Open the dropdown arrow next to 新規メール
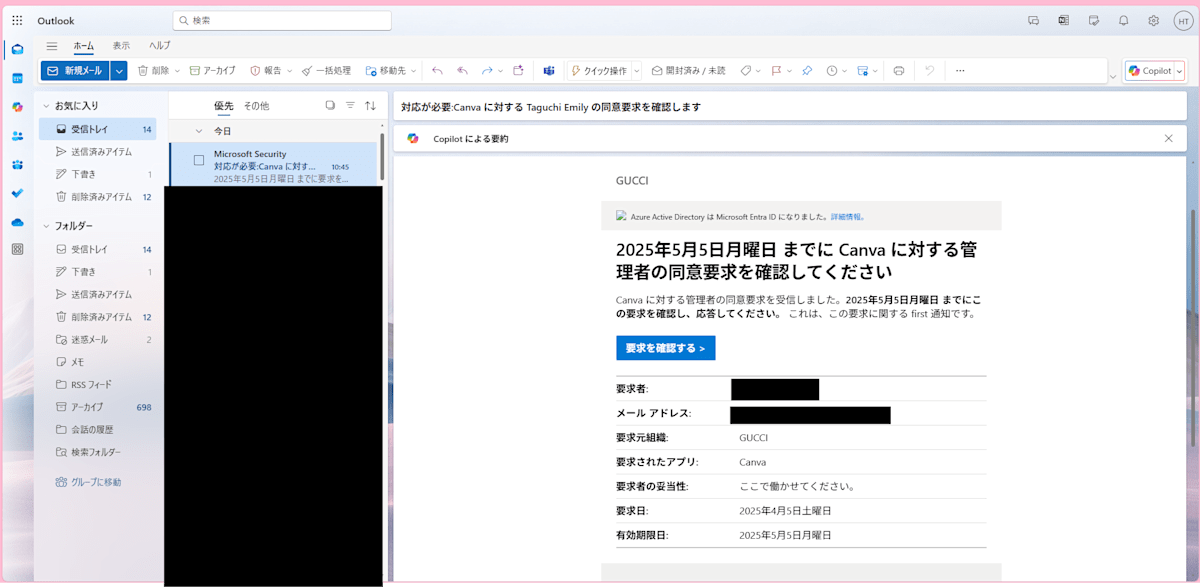The height and width of the screenshot is (587, 1200). 119,71
